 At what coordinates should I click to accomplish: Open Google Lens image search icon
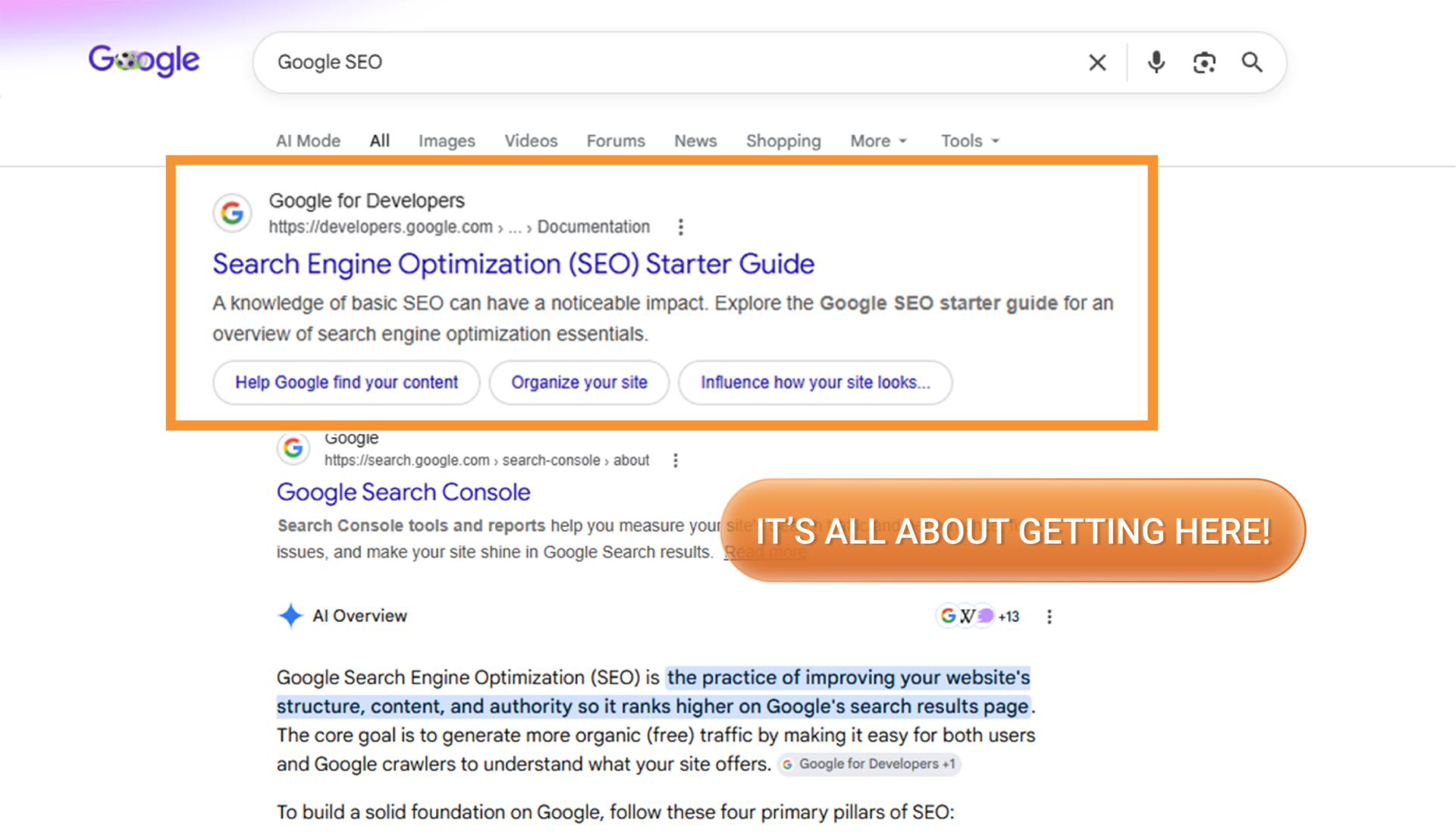(1204, 62)
